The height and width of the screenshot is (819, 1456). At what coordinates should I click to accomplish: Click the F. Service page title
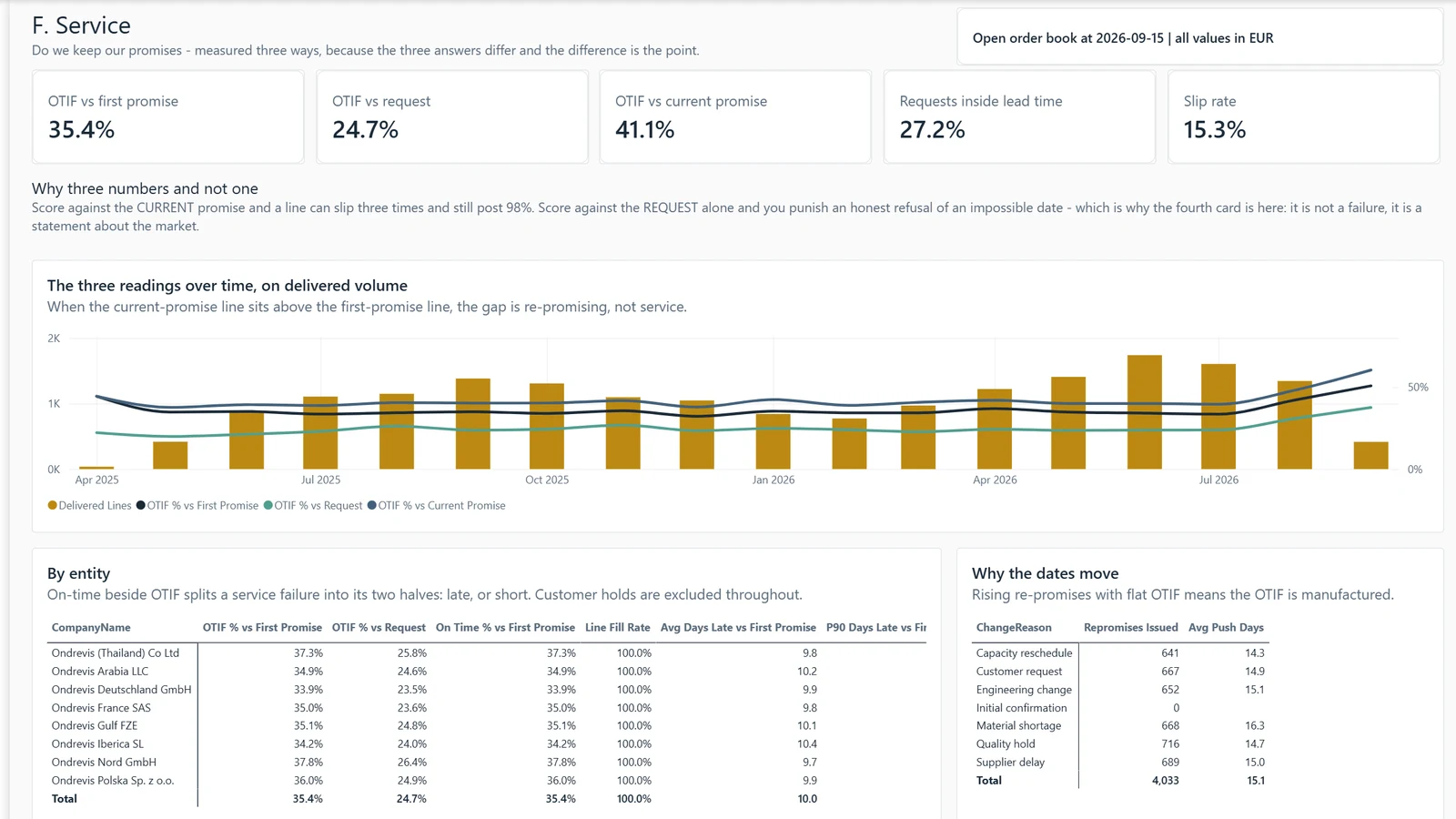pyautogui.click(x=81, y=25)
